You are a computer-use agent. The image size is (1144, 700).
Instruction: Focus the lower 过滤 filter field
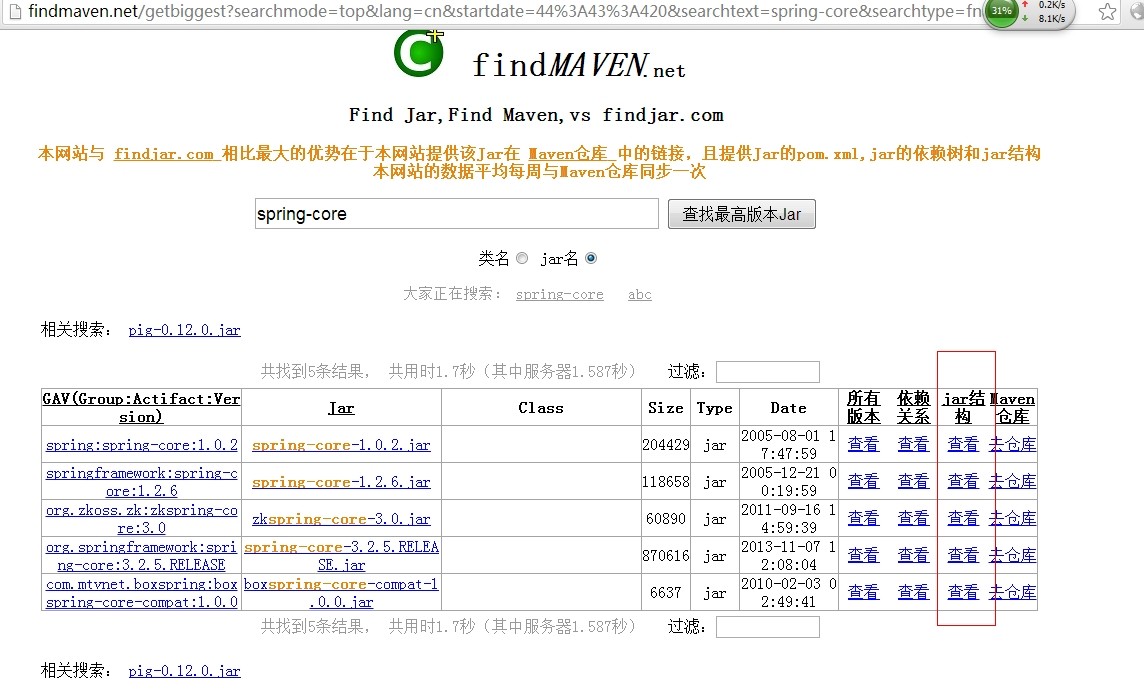tap(768, 627)
